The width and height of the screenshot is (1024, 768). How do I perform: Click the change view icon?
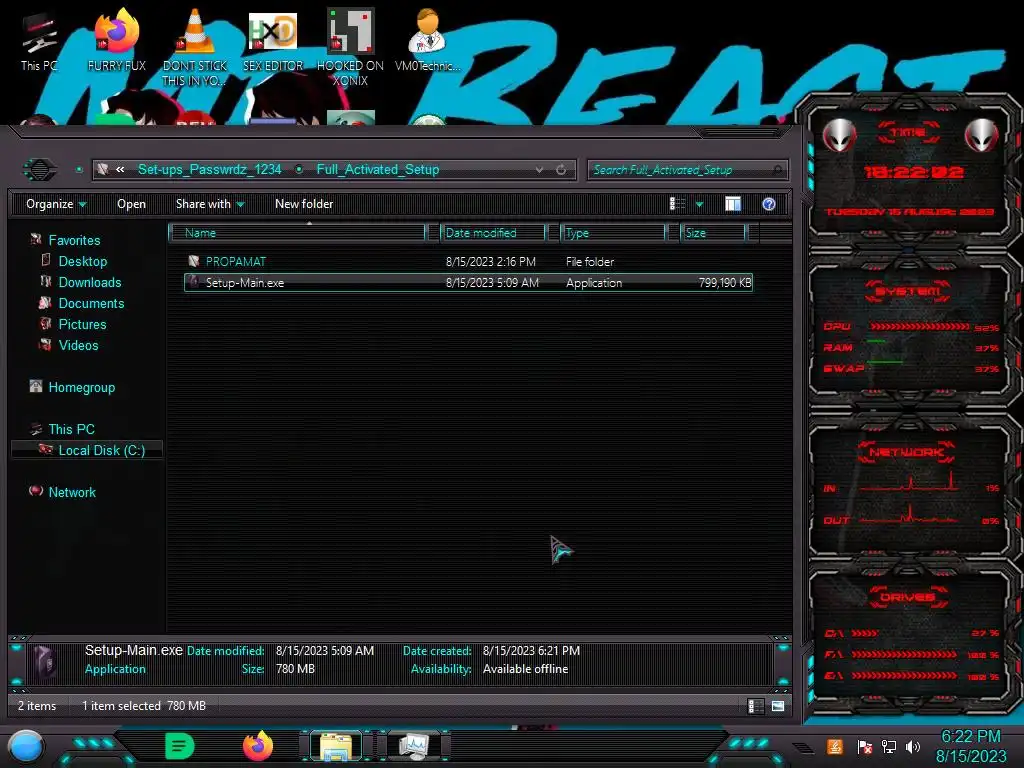[x=677, y=204]
